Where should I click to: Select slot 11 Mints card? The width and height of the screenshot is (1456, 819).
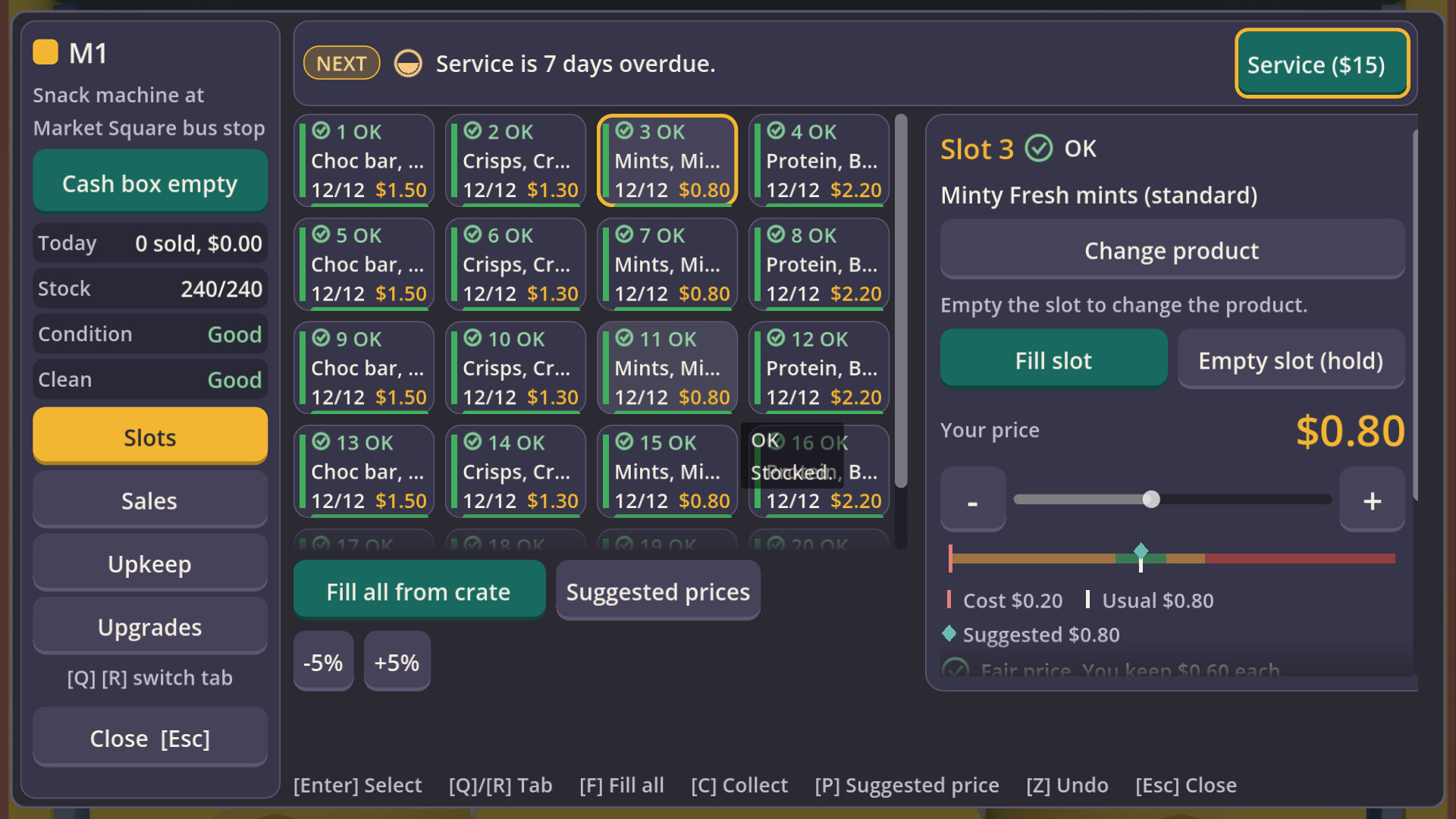(667, 368)
